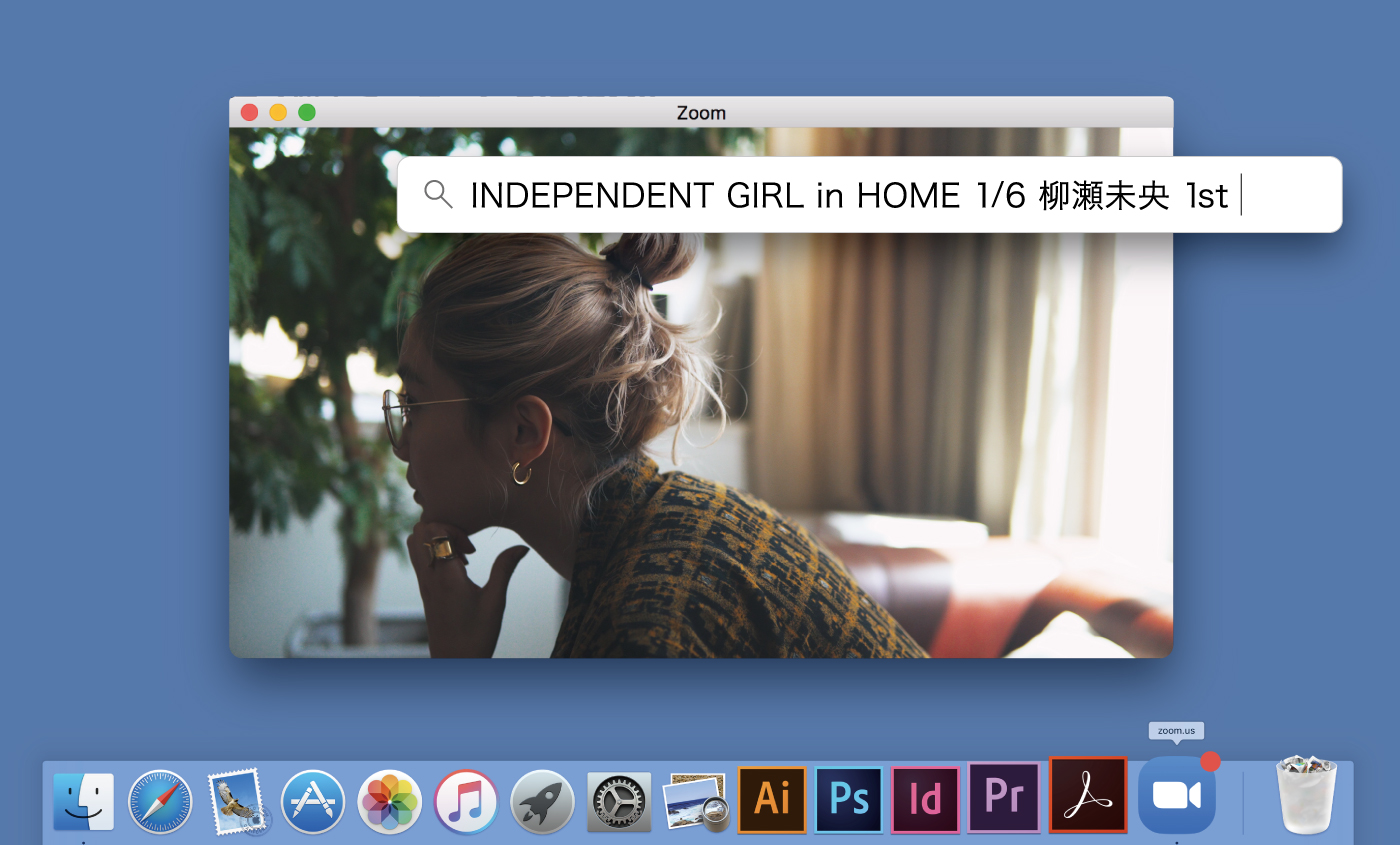Viewport: 1400px width, 845px height.
Task: Click inside the Spotlight search text field
Action: tap(870, 195)
